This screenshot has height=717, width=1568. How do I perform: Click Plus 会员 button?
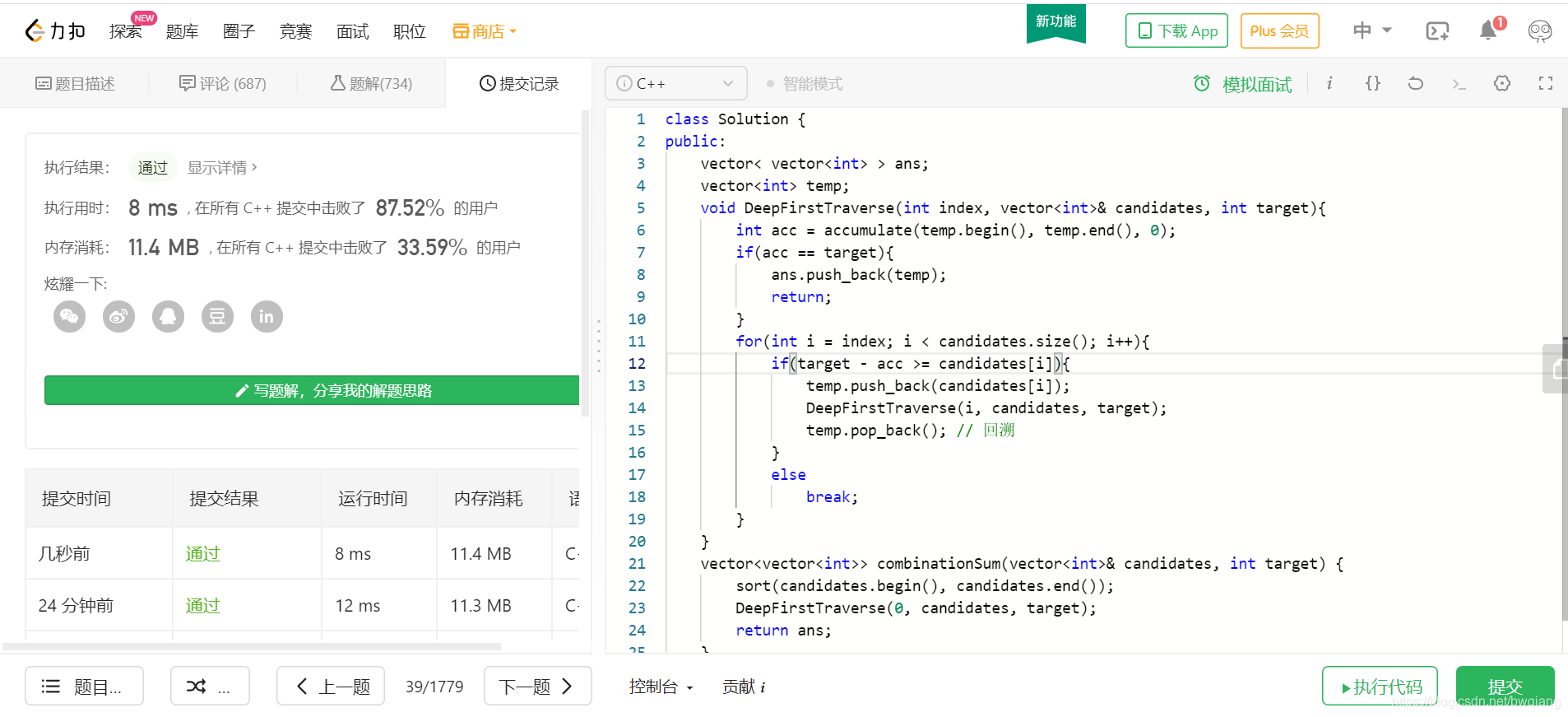coord(1279,31)
